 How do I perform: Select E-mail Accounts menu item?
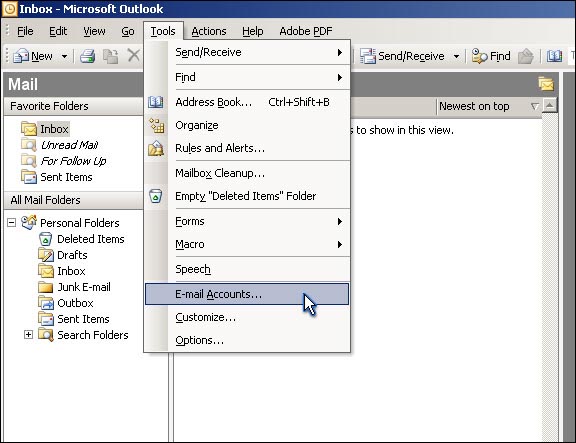(247, 294)
